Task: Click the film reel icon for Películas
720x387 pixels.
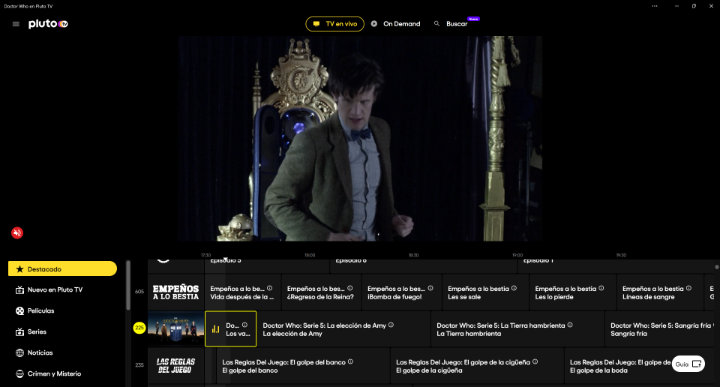Action: (x=20, y=311)
